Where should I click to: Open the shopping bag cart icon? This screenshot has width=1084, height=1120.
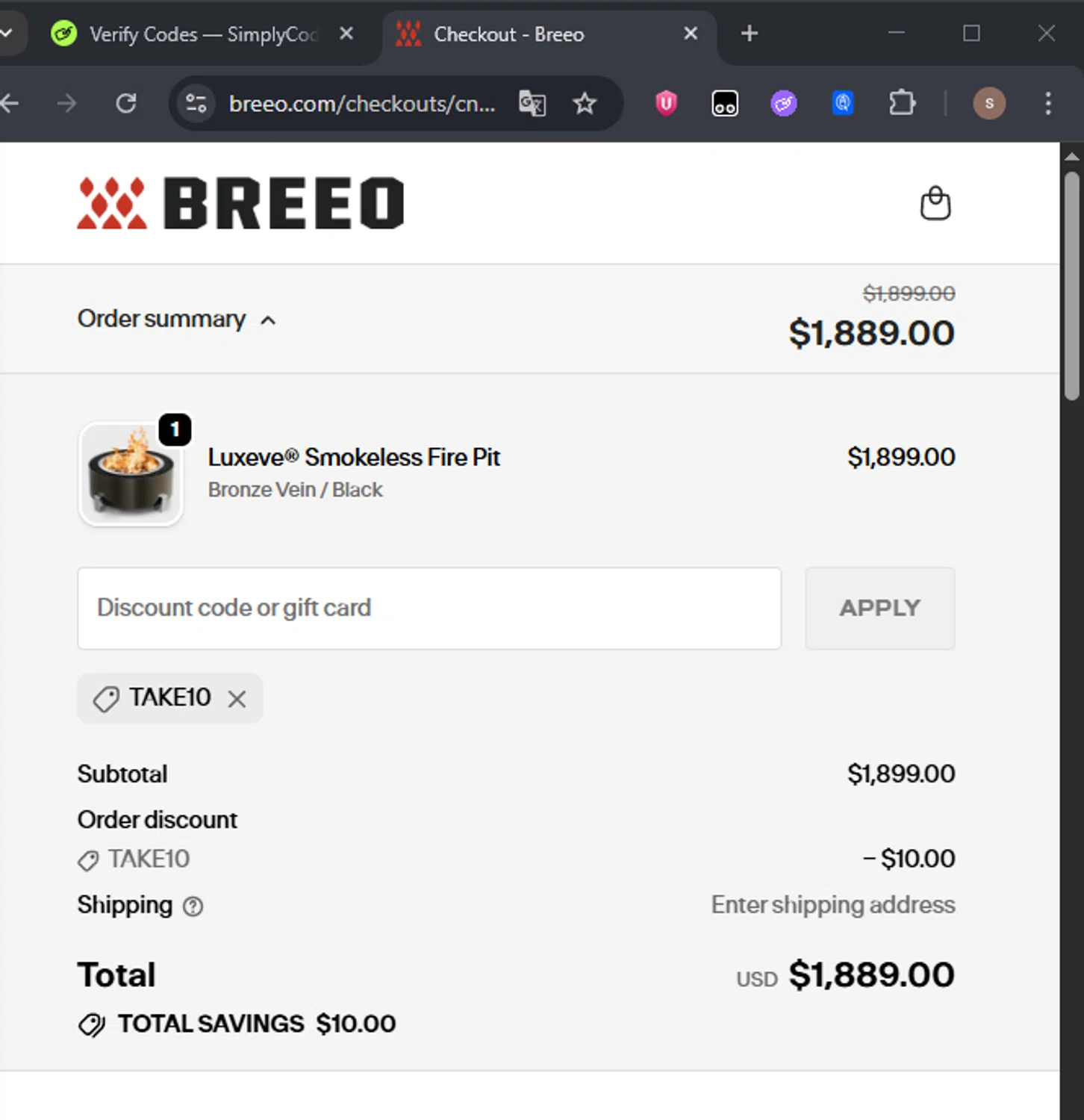[x=935, y=203]
